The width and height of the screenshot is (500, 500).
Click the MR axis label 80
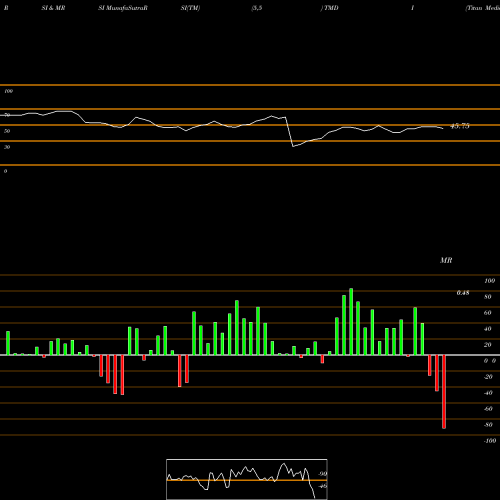(x=488, y=297)
